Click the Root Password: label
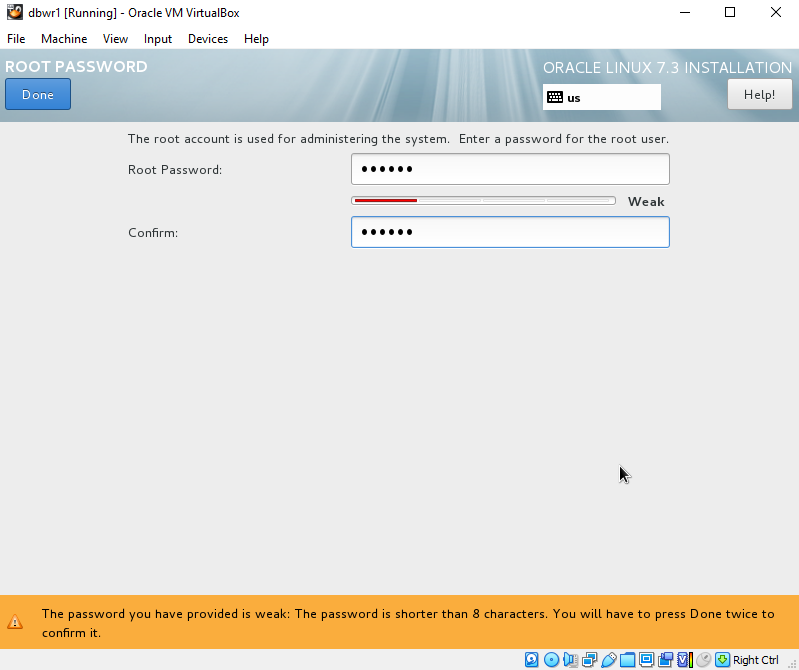Screen dimensions: 799x670 (175, 170)
